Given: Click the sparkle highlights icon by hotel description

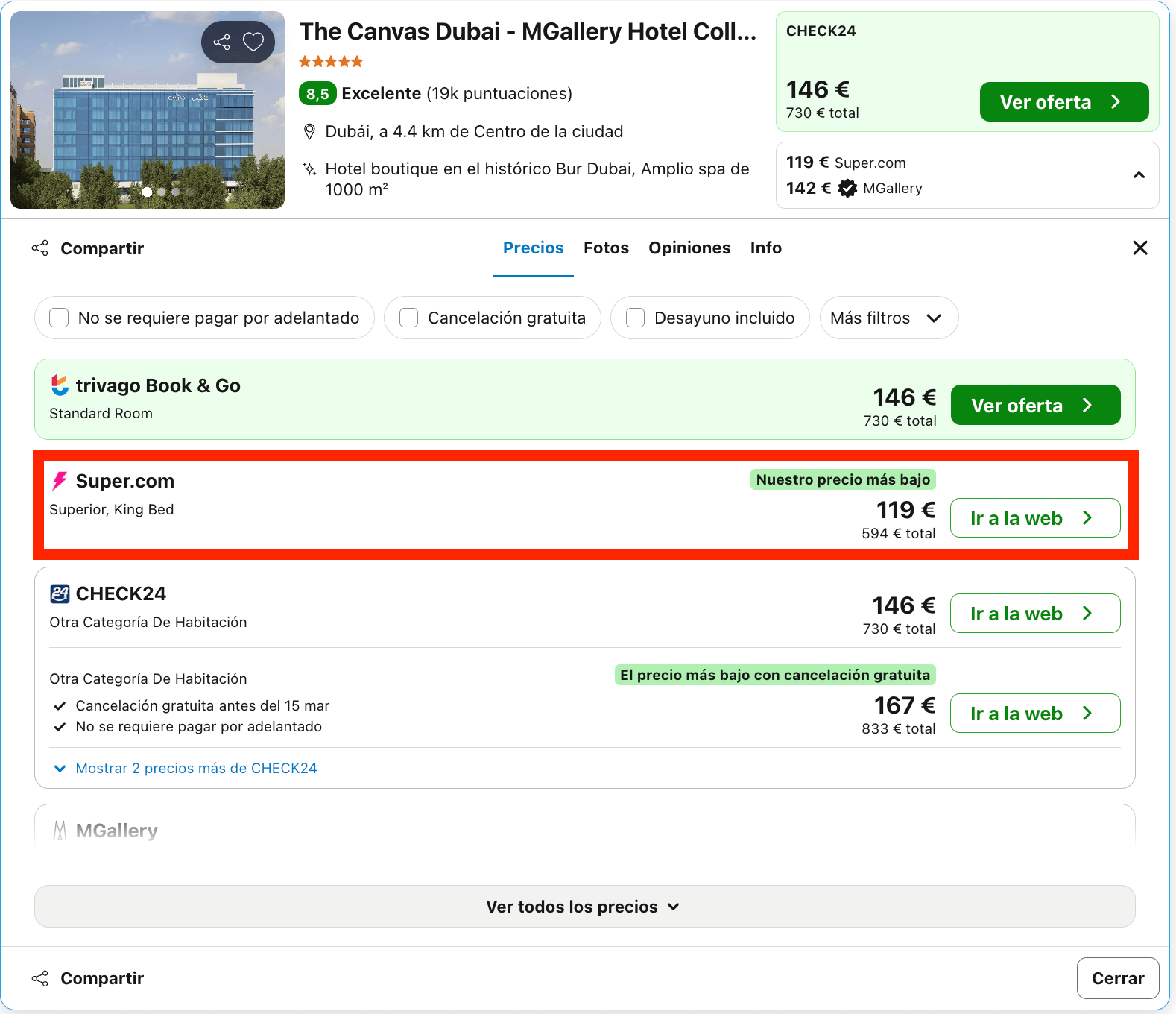Looking at the screenshot, I should pyautogui.click(x=309, y=169).
